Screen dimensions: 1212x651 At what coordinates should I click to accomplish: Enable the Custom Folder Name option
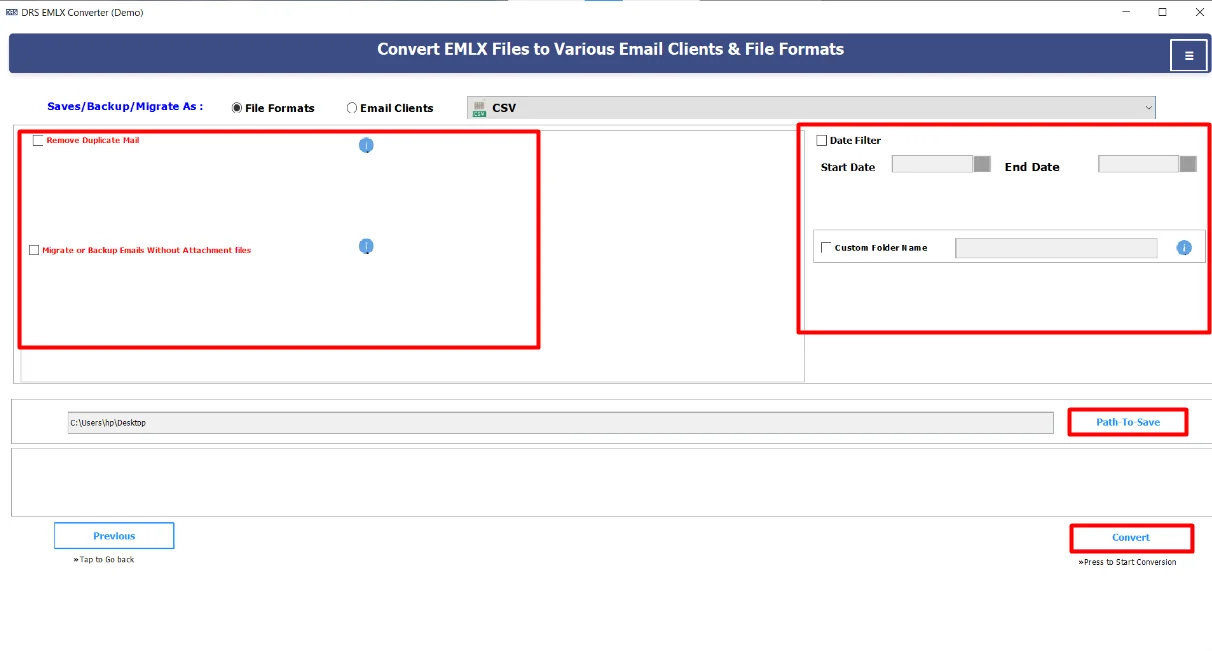[x=826, y=246]
